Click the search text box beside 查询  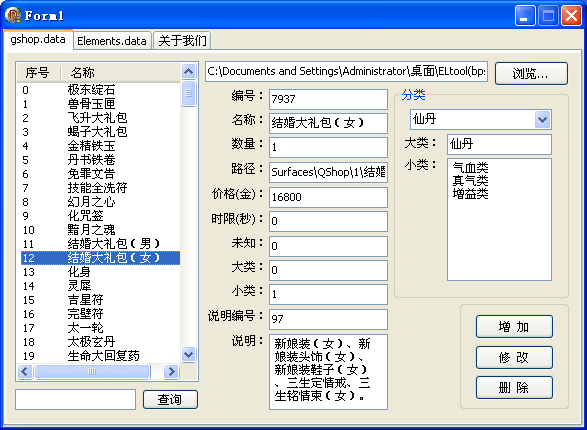click(x=75, y=399)
